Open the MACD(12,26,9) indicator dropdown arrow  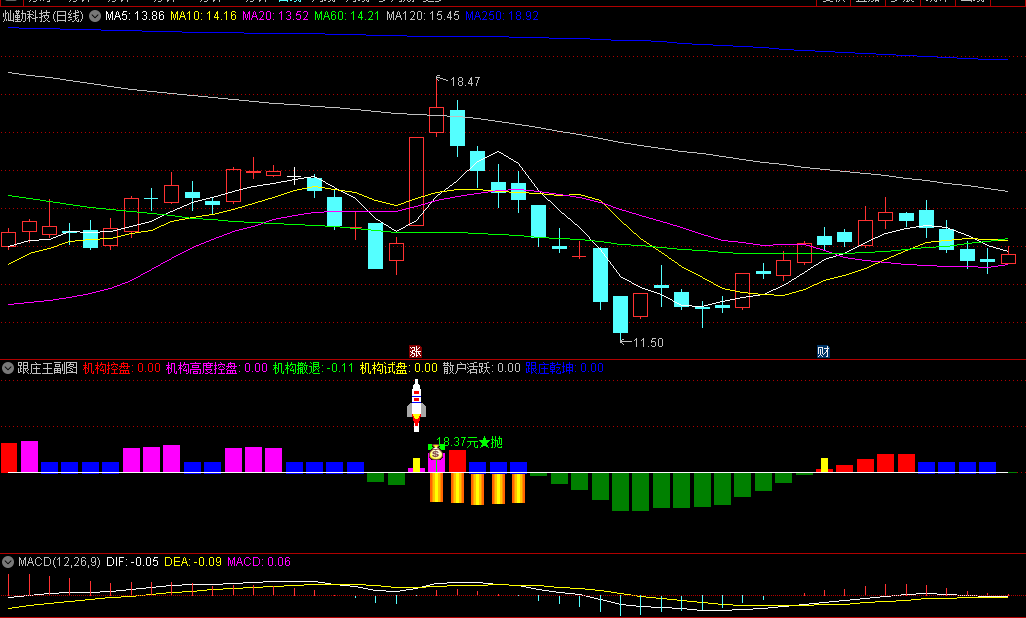pos(8,562)
